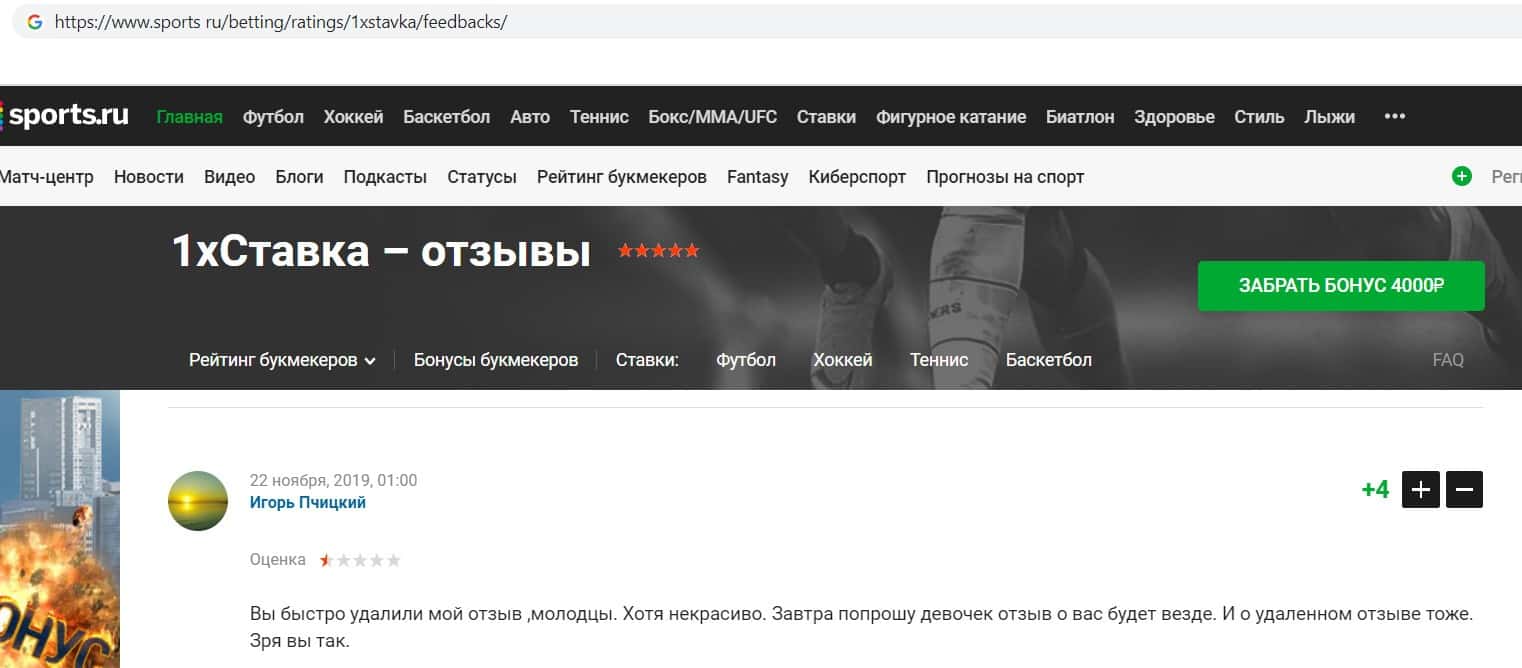Select Бонусы букмекеров link

496,360
